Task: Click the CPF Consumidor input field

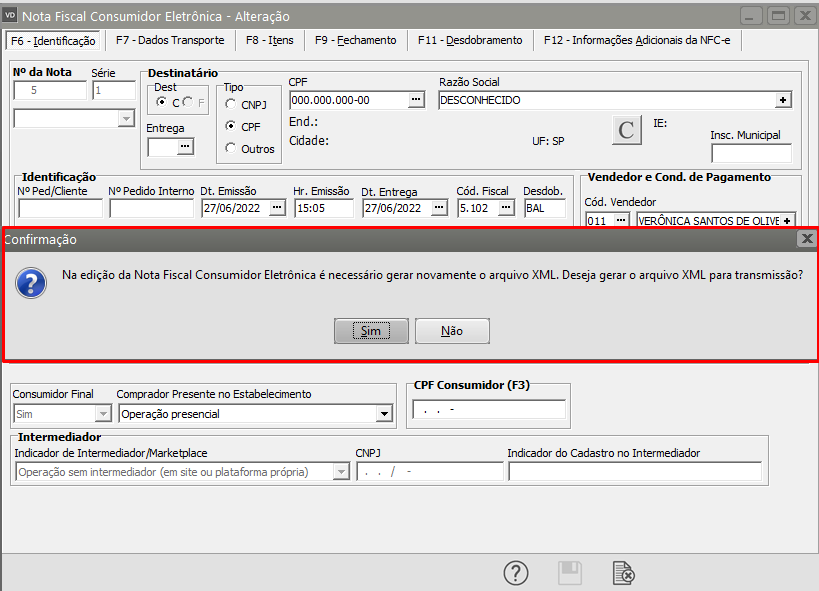Action: coord(488,410)
